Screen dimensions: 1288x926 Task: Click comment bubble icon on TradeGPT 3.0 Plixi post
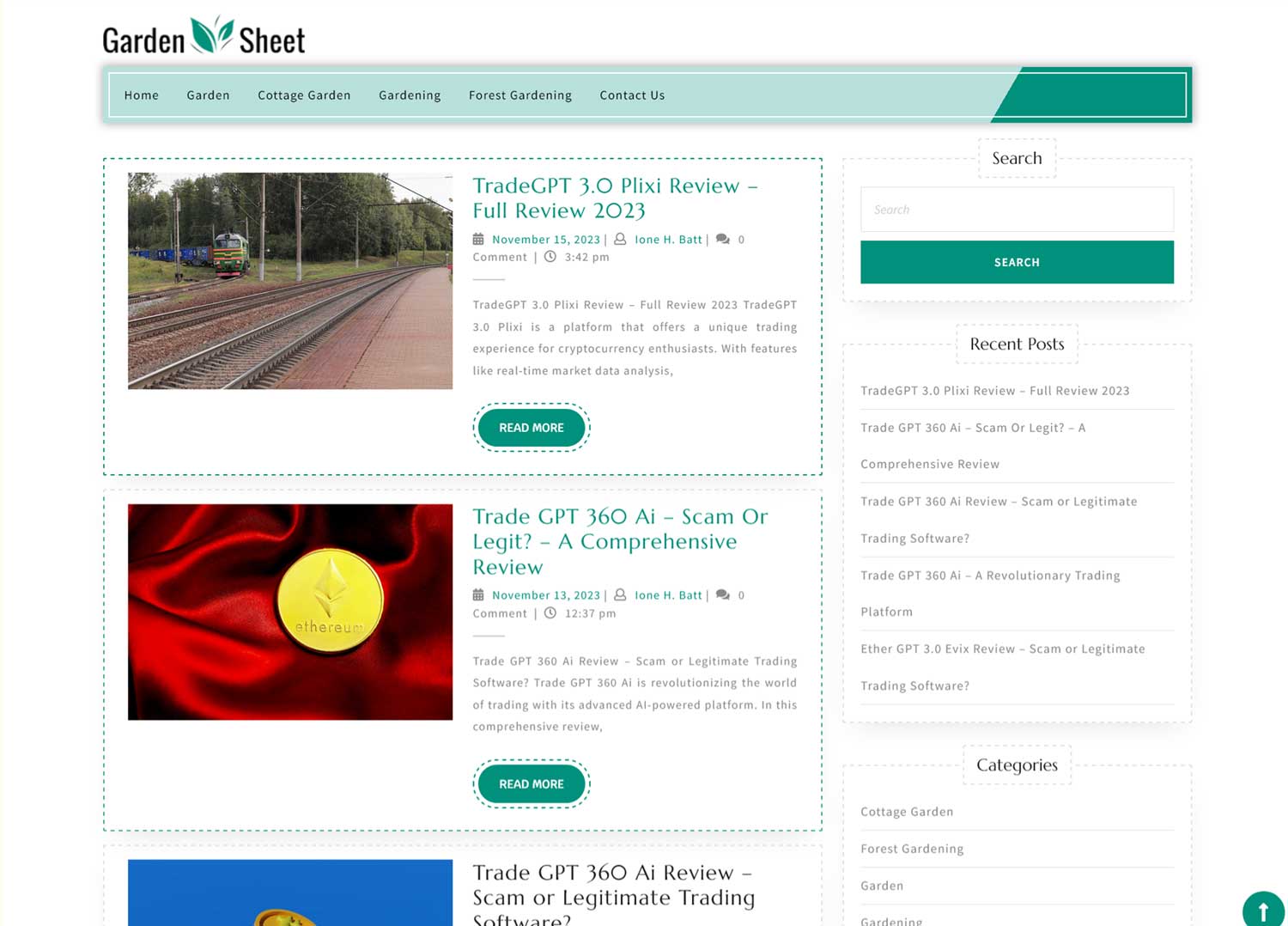[x=723, y=239]
